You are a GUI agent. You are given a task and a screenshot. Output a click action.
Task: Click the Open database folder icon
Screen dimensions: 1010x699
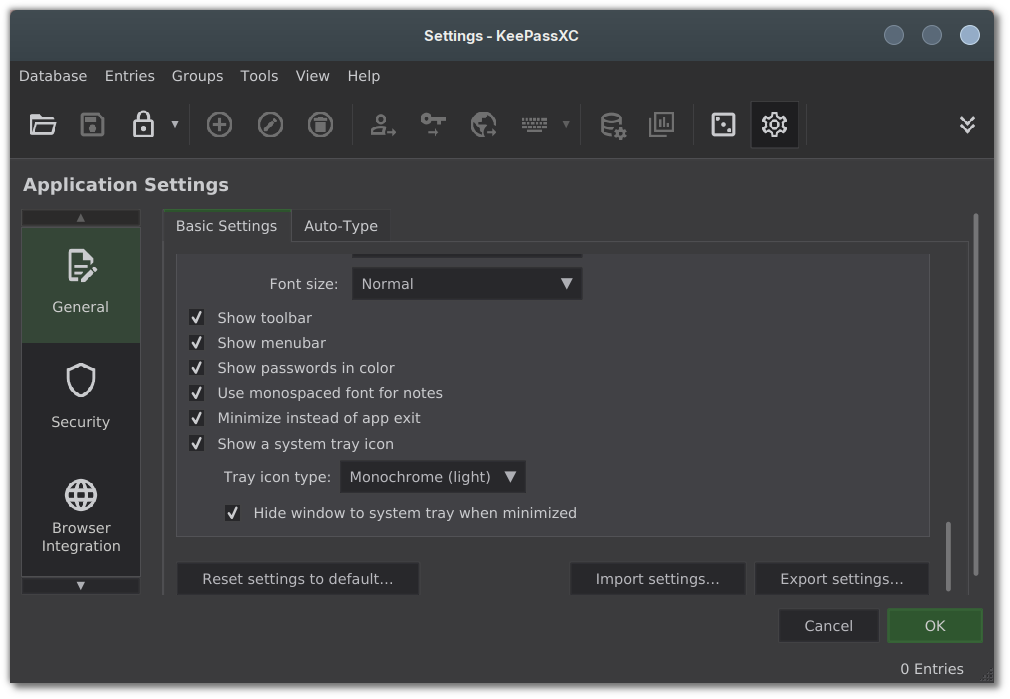43,124
